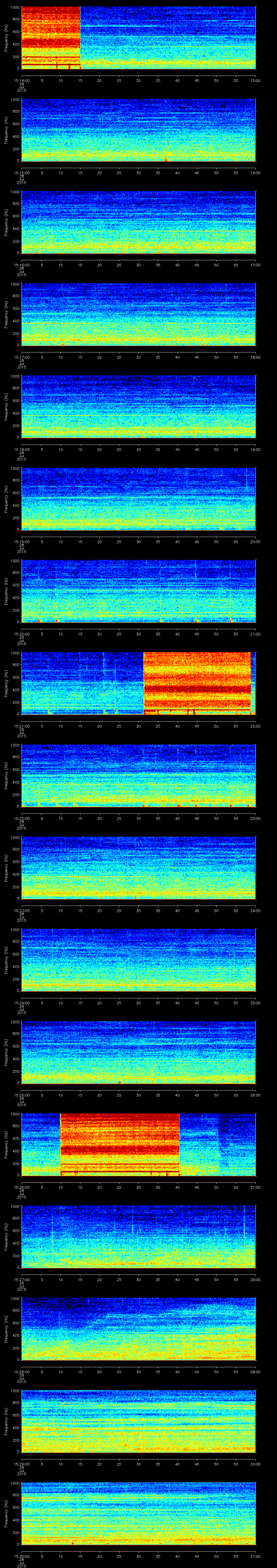The image size is (277, 1568).
Task: Select the red broadband burst in the 15:14:00 spectrogram
Action: [51, 38]
